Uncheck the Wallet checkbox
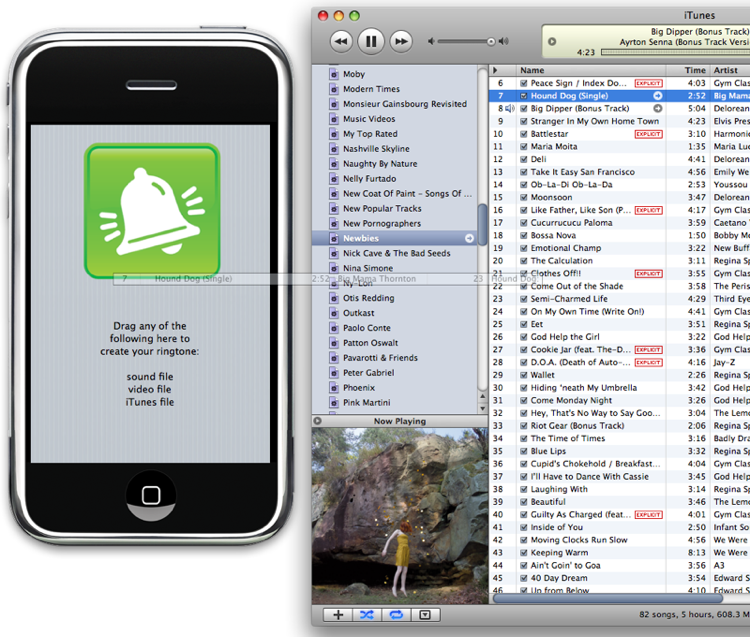Image resolution: width=750 pixels, height=637 pixels. [x=524, y=375]
